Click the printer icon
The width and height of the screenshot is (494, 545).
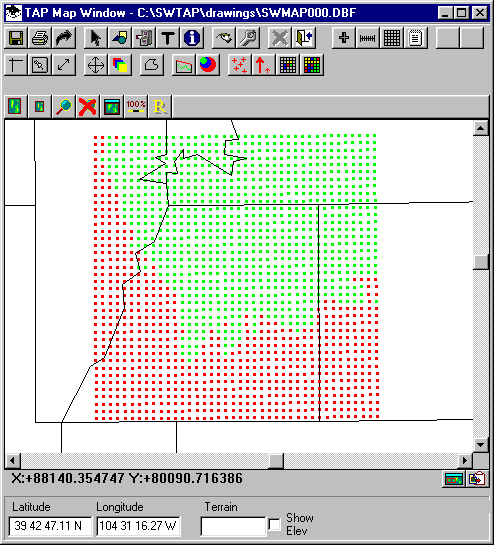click(x=40, y=38)
